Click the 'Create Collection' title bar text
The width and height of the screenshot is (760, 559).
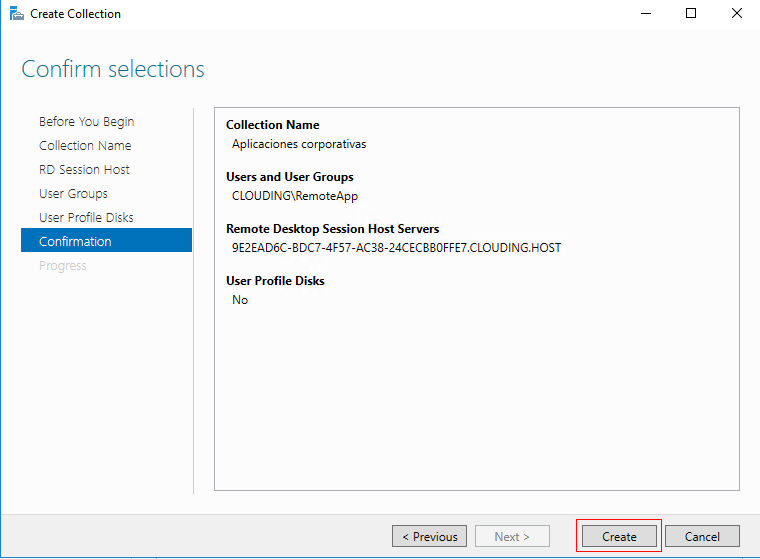(x=76, y=14)
